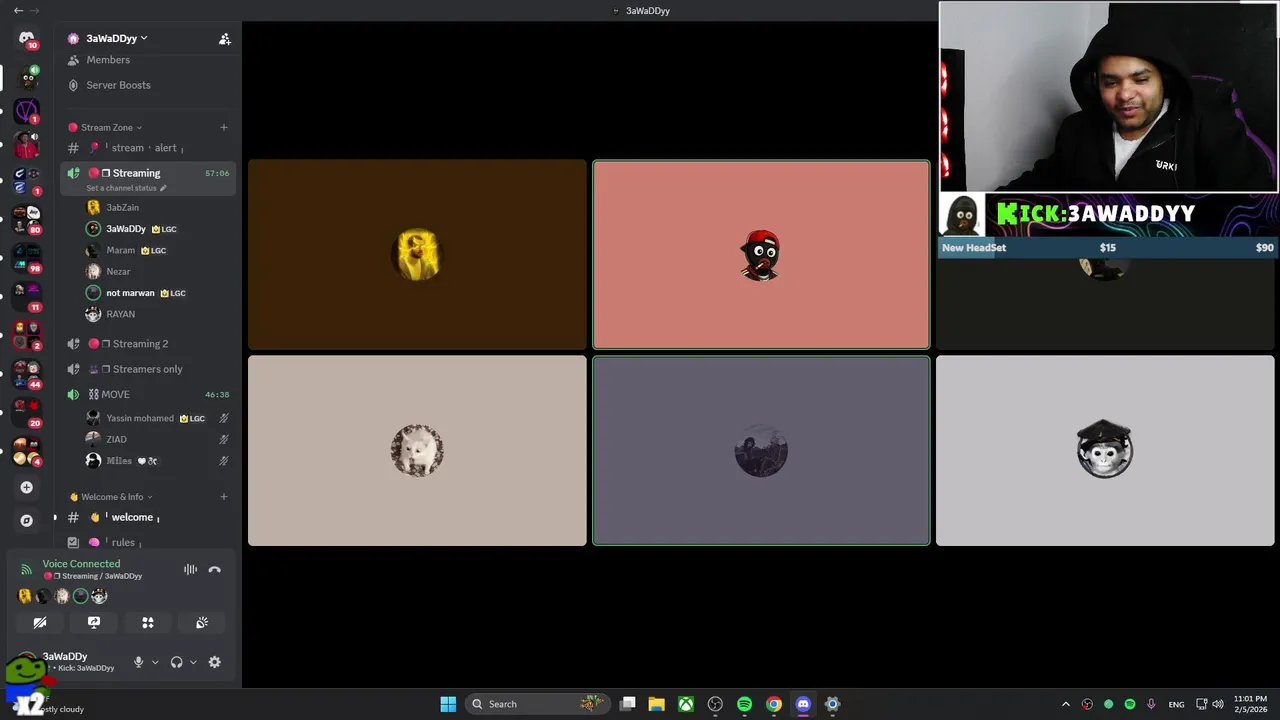The height and width of the screenshot is (720, 1280).
Task: Turn on camera in voice panel
Action: (40, 622)
